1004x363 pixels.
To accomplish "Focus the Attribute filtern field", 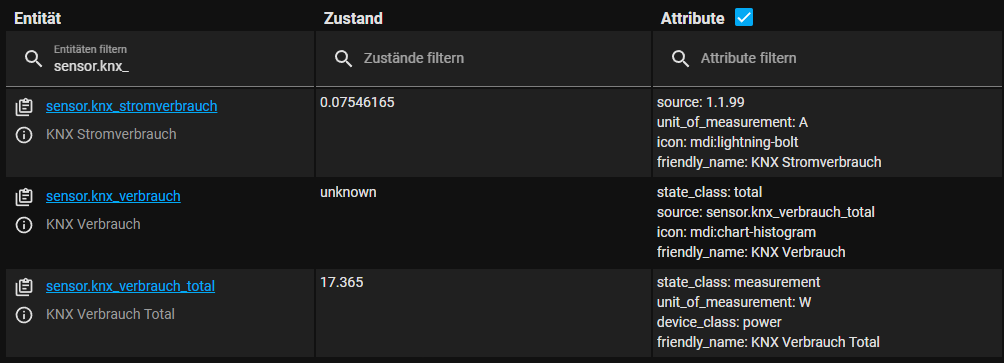I will point(828,58).
